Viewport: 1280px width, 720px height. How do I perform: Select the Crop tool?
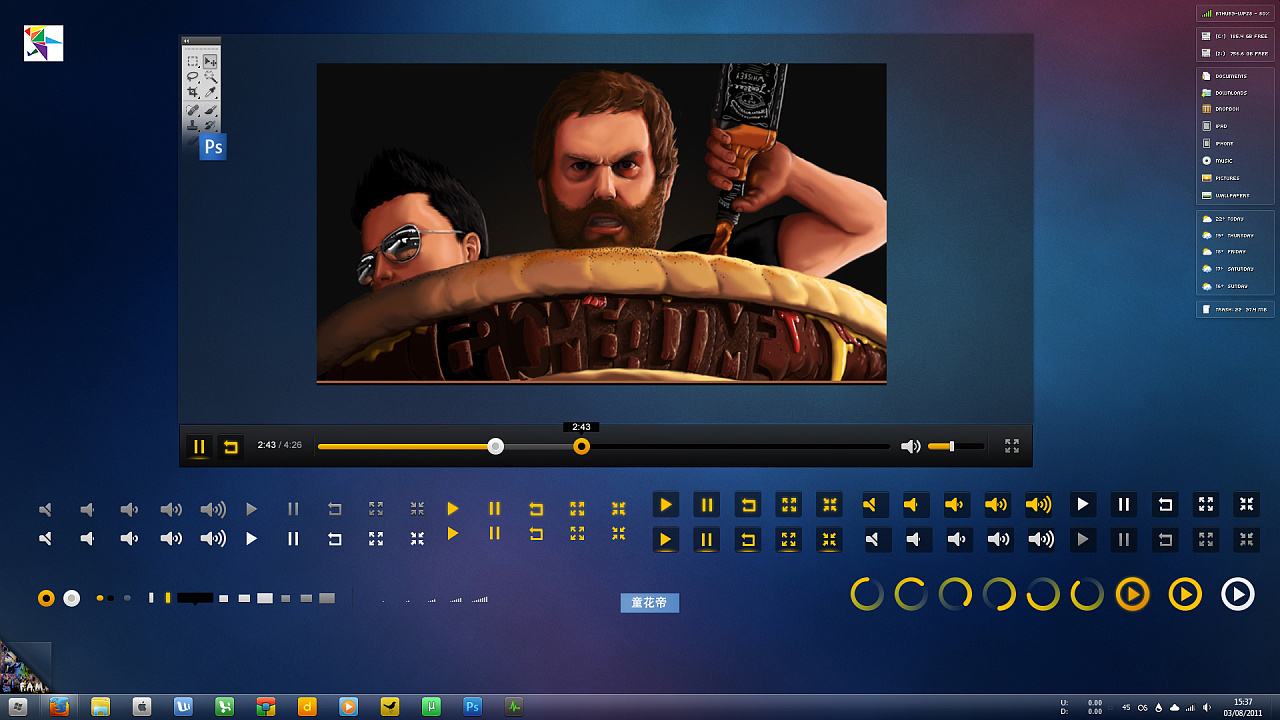tap(193, 93)
